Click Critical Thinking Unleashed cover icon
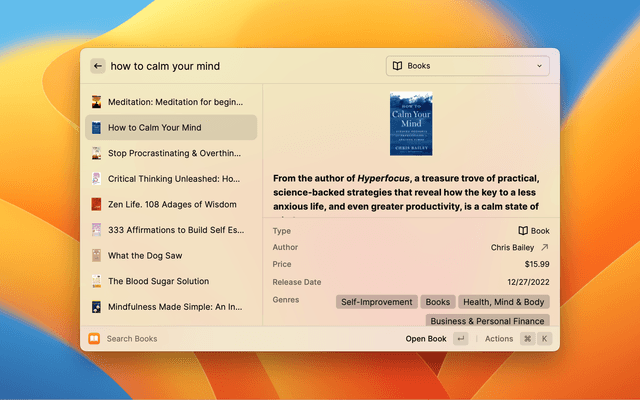The width and height of the screenshot is (640, 400). (96, 179)
